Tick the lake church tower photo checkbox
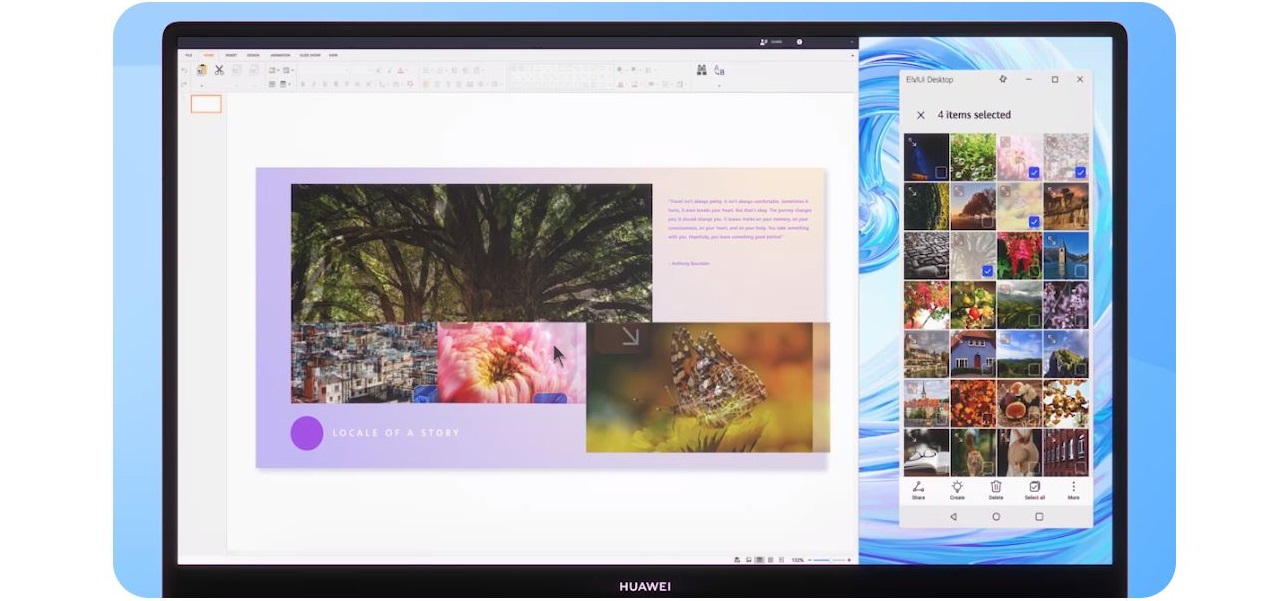Viewport: 1288px width, 601px height. (x=1080, y=270)
